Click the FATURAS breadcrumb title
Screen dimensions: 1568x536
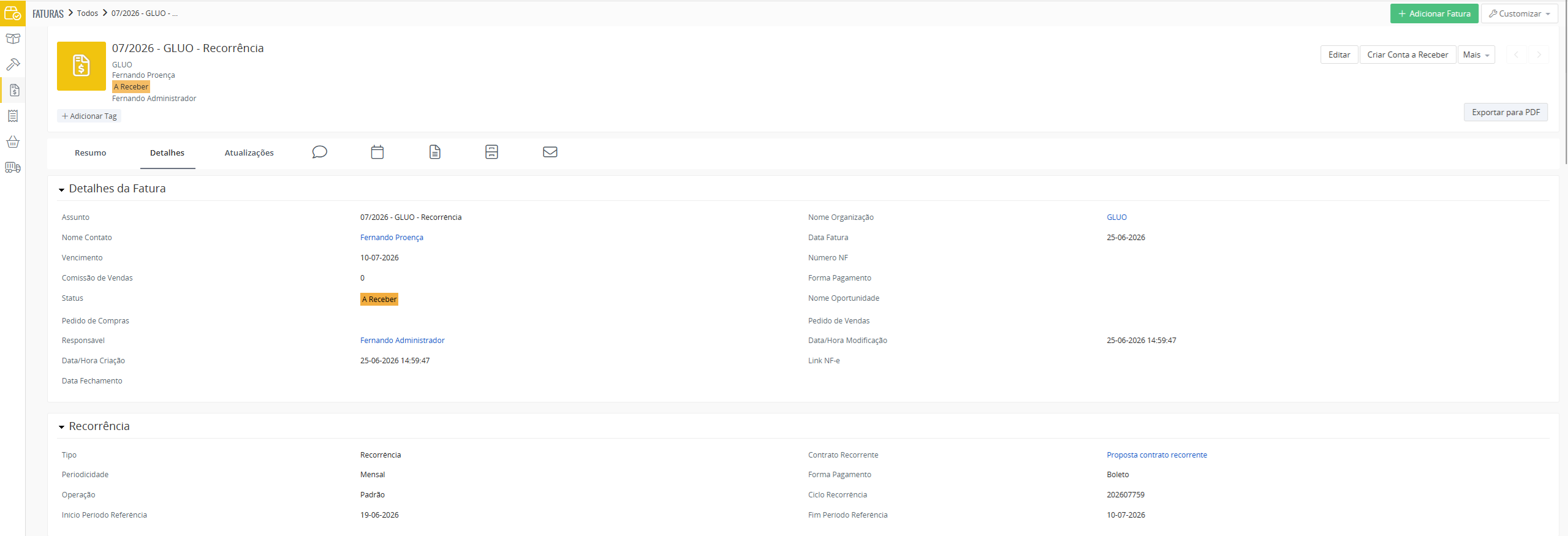pos(48,13)
